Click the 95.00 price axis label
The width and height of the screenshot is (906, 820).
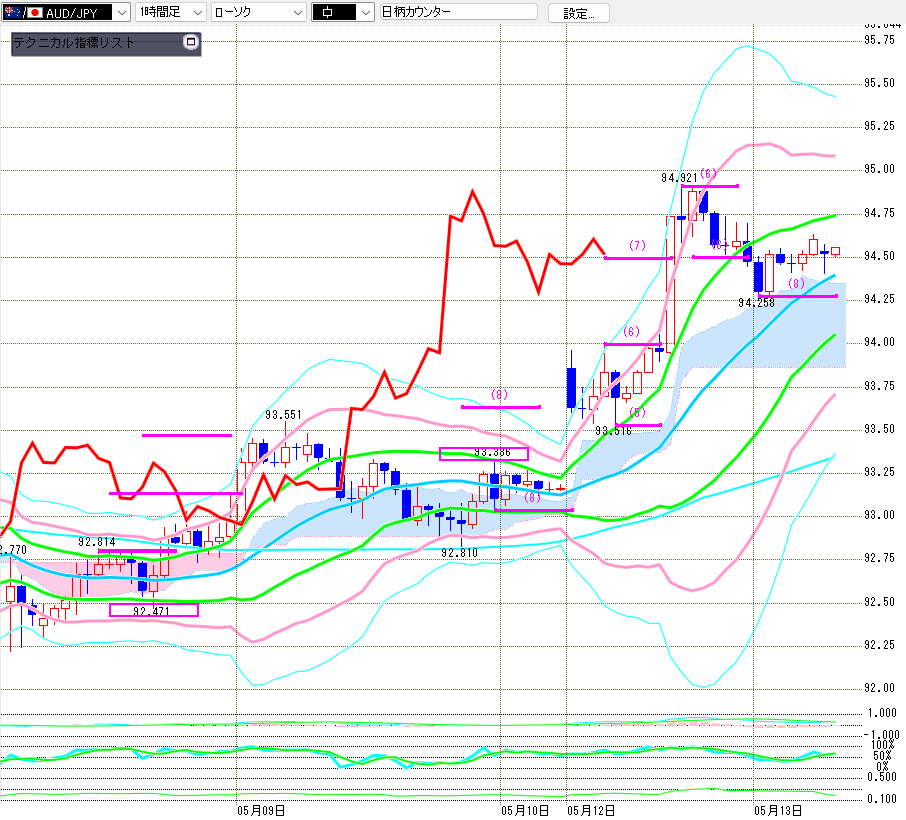[x=879, y=169]
